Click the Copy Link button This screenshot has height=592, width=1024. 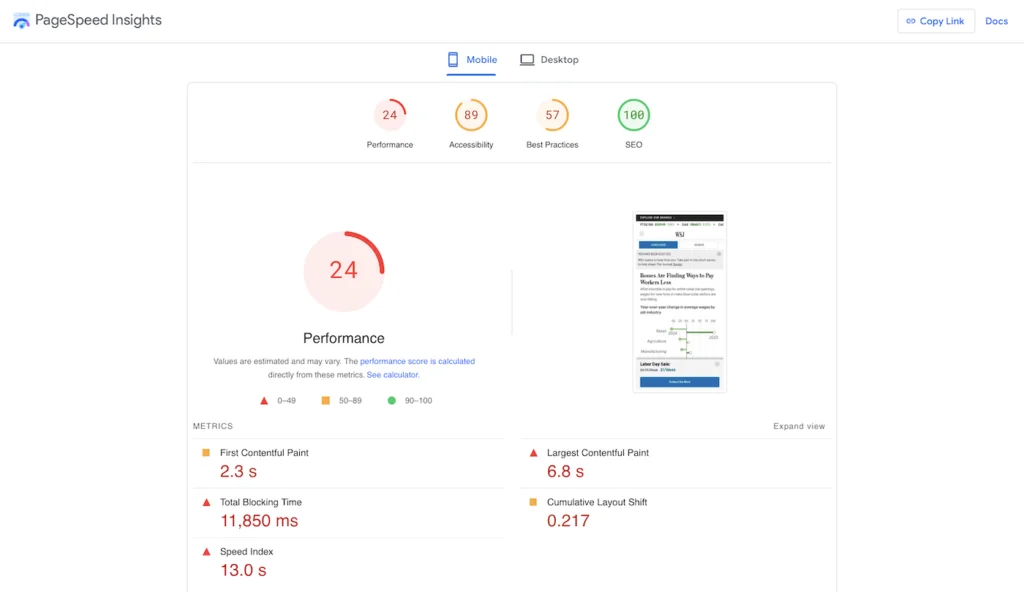936,21
